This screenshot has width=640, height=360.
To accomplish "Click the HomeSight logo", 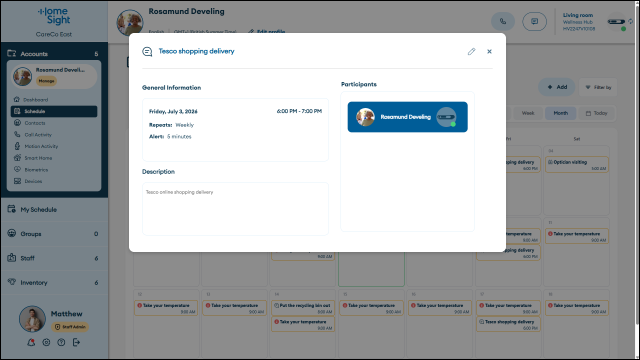I will [54, 16].
